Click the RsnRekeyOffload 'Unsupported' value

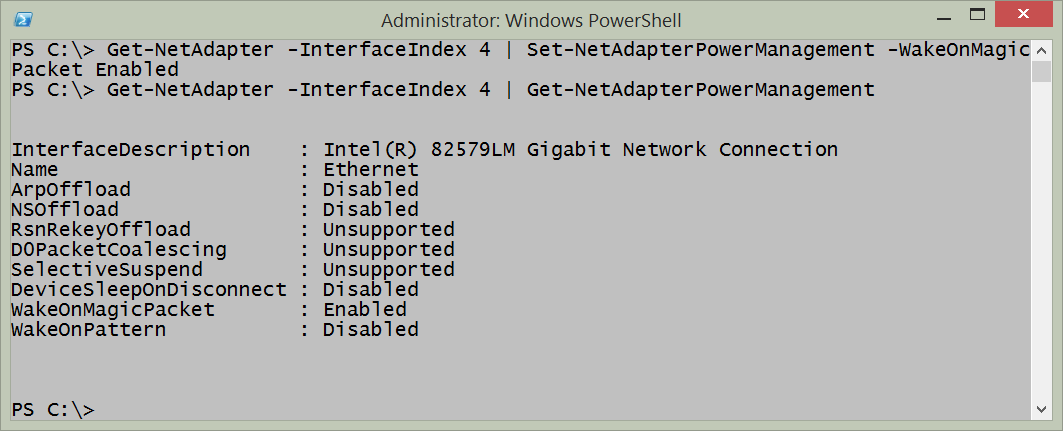pyautogui.click(x=389, y=230)
